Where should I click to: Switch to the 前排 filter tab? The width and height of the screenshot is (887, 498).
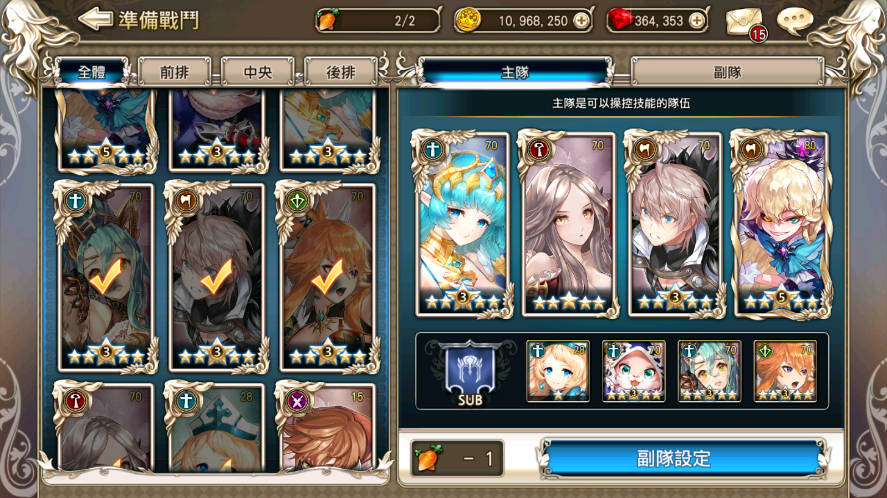point(175,72)
